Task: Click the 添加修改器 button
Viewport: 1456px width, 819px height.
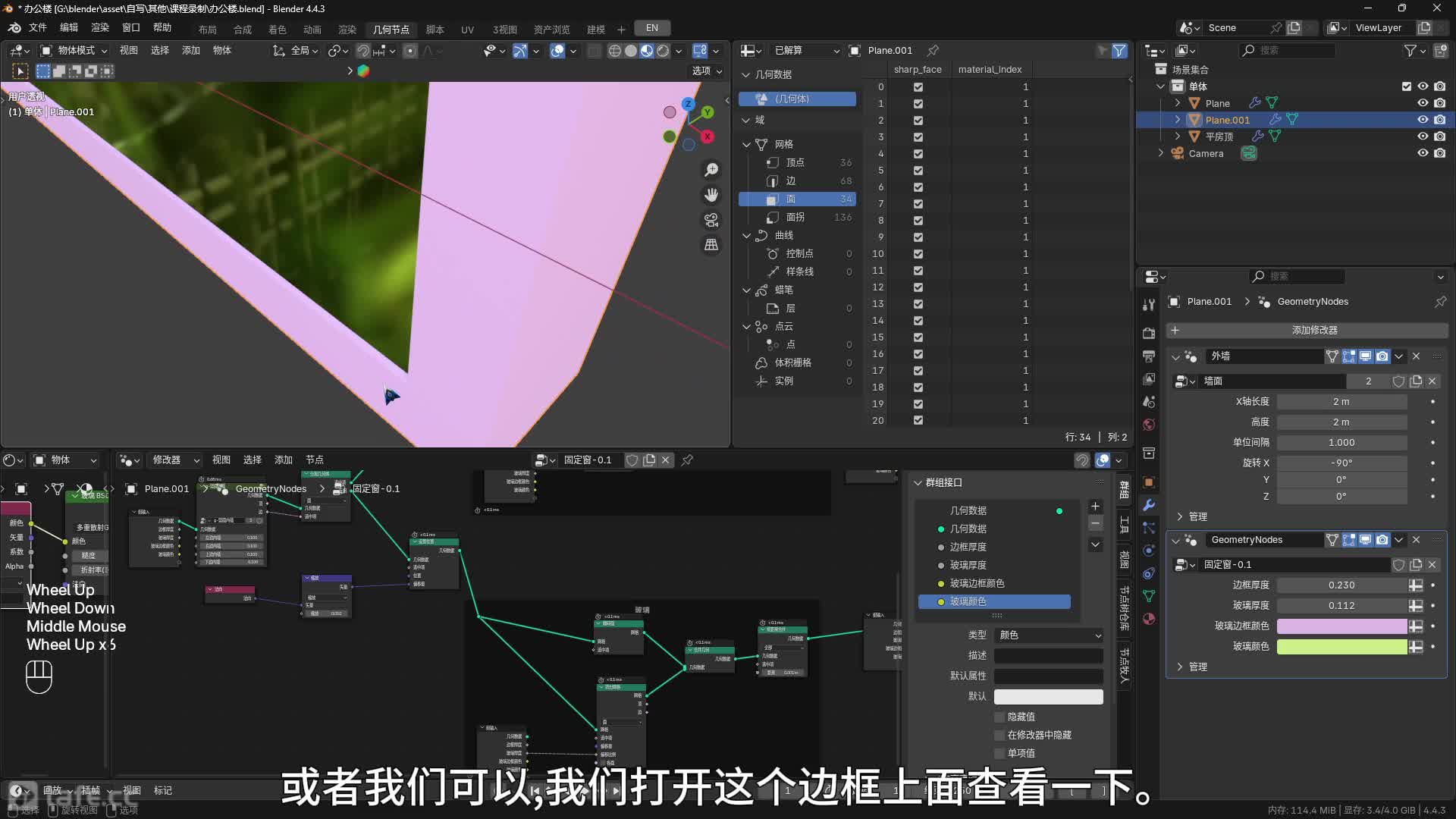Action: [x=1307, y=331]
